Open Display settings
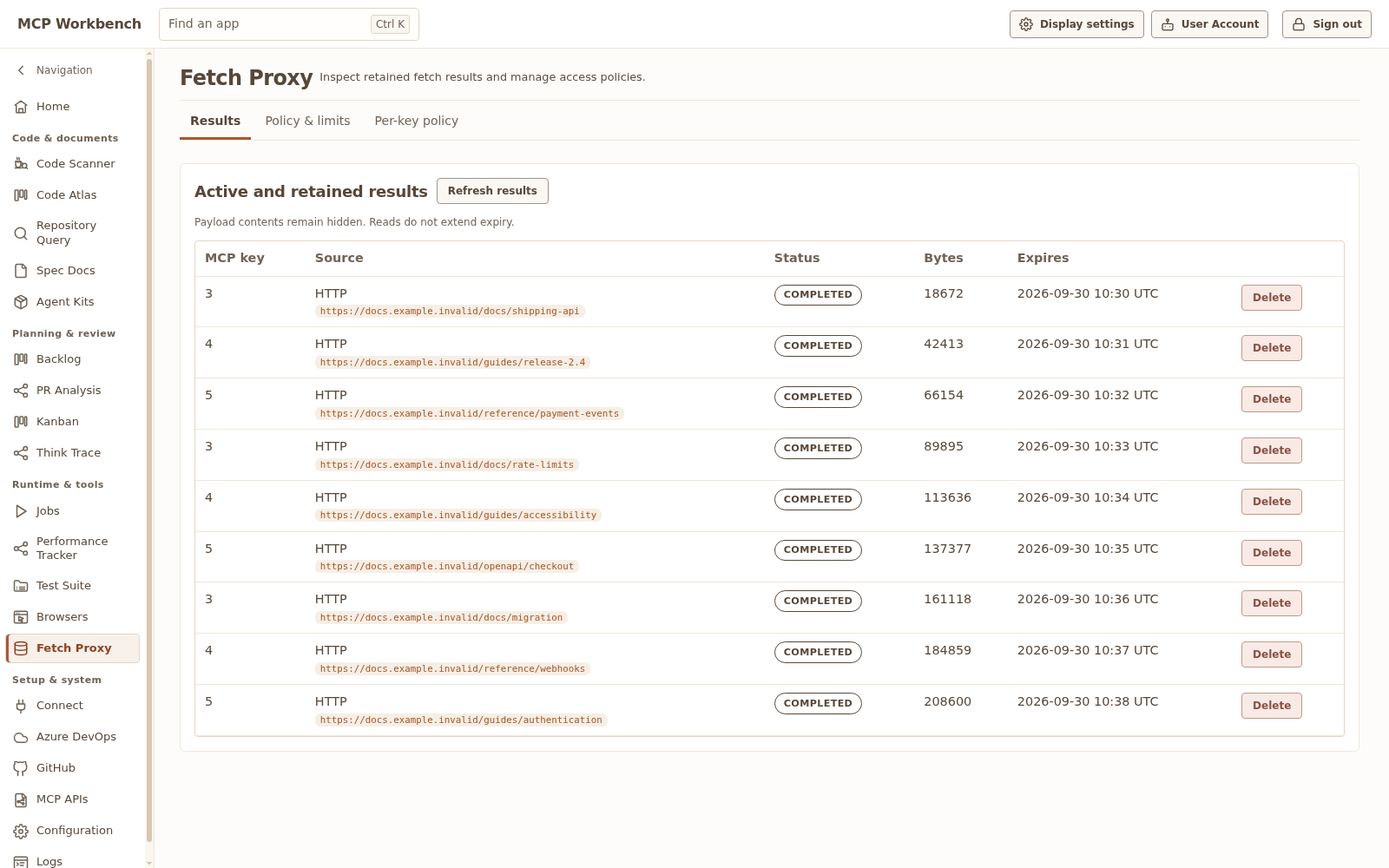Screen dimensions: 1389x868 click(1076, 24)
